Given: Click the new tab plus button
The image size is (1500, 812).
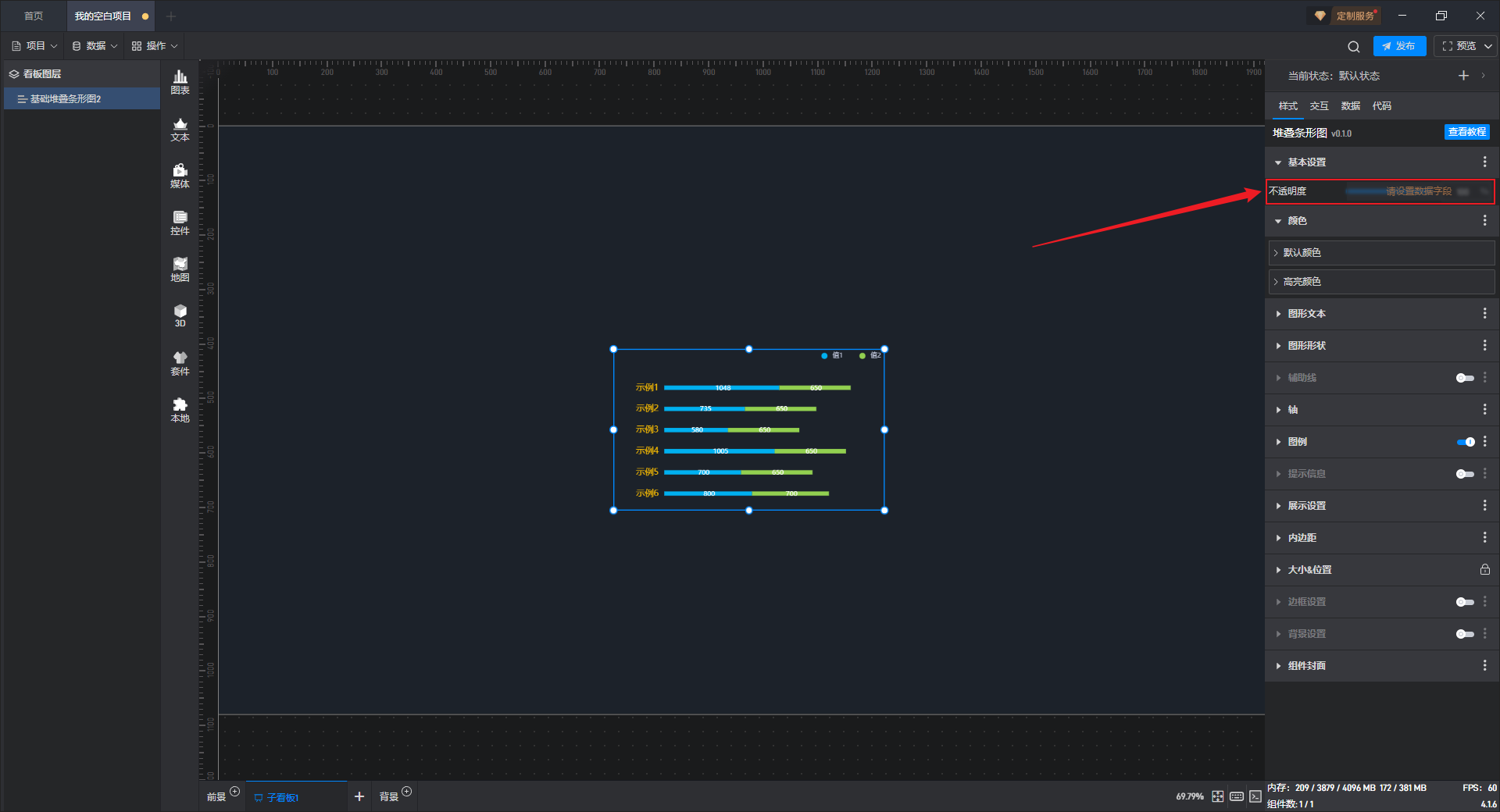Looking at the screenshot, I should (171, 16).
